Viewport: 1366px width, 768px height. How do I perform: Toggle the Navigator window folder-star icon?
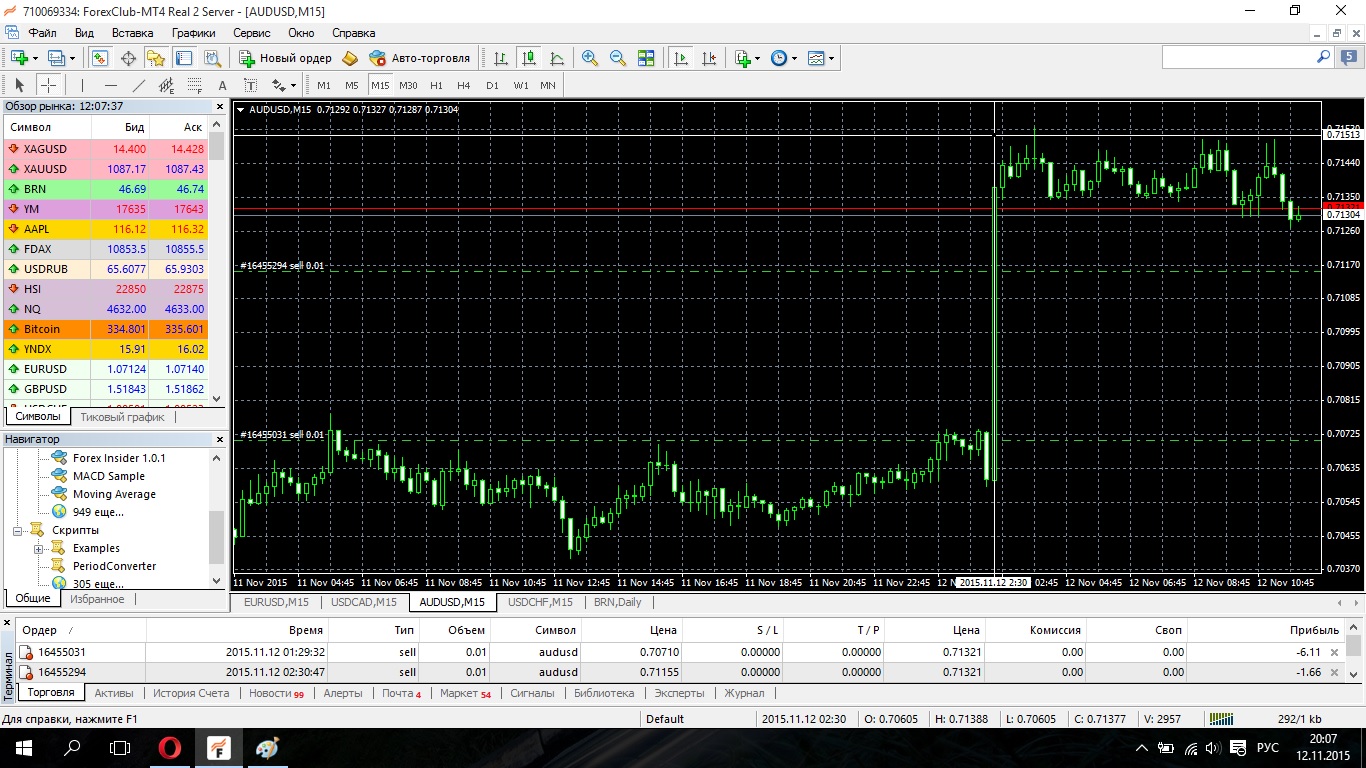(x=156, y=58)
